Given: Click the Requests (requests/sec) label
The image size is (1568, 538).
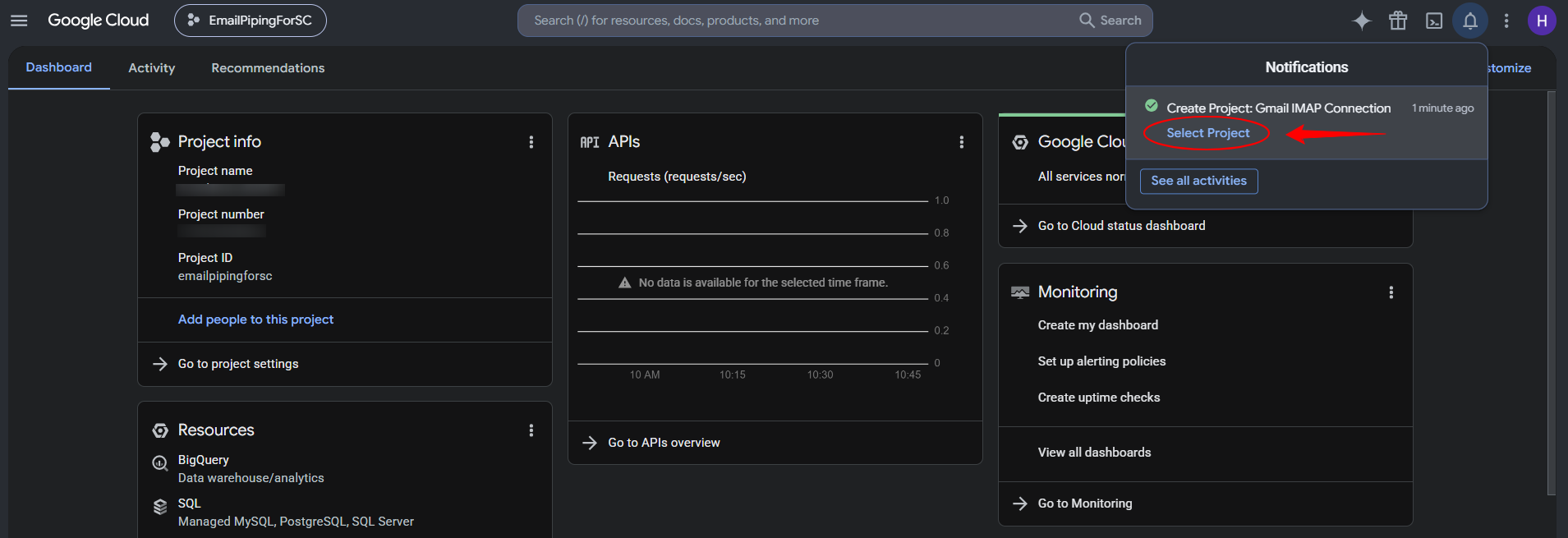Looking at the screenshot, I should tap(677, 177).
